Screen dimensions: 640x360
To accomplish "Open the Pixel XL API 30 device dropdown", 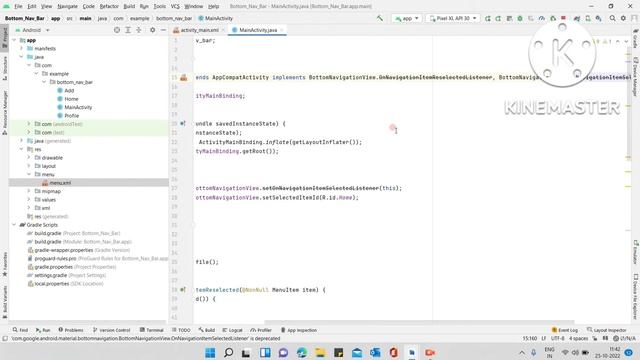I will [x=453, y=18].
